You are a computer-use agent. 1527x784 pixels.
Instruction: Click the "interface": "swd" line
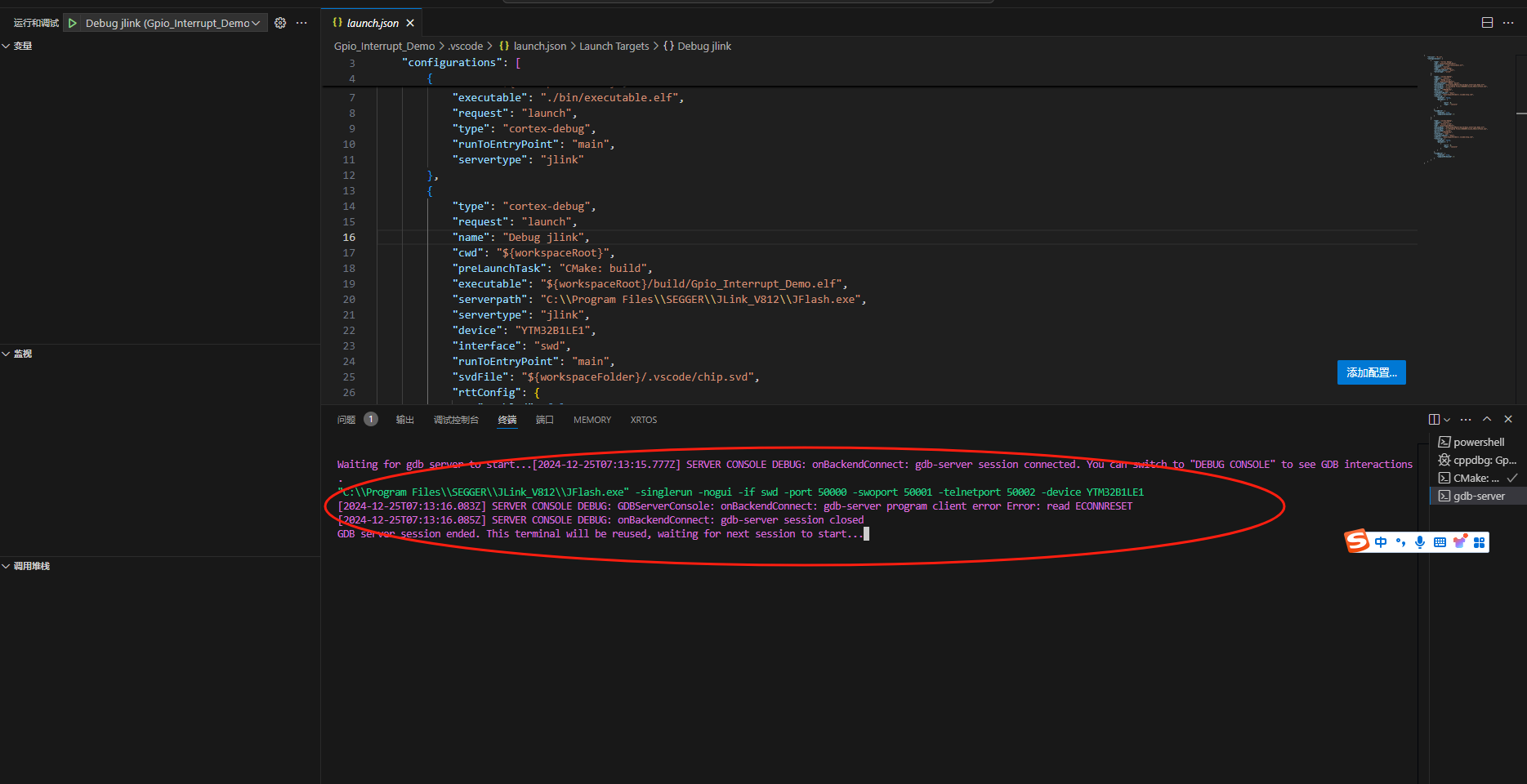click(x=511, y=345)
